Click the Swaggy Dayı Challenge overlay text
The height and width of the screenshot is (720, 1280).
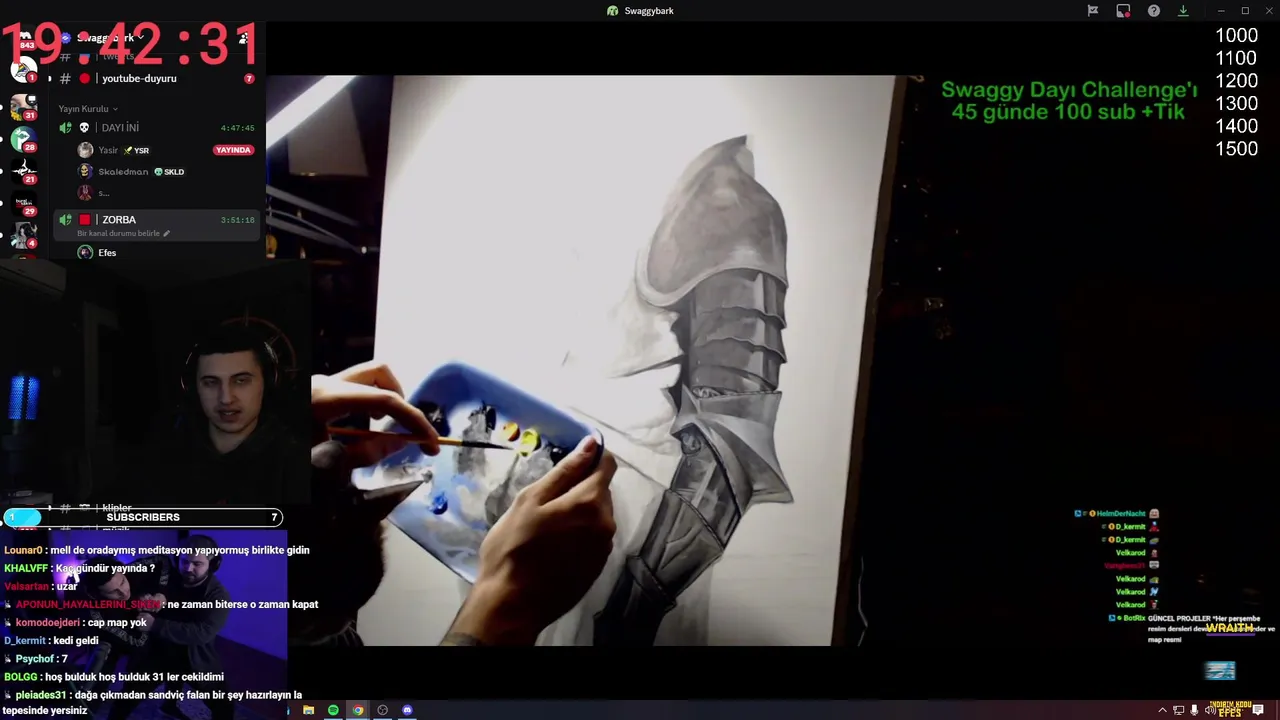coord(1068,101)
